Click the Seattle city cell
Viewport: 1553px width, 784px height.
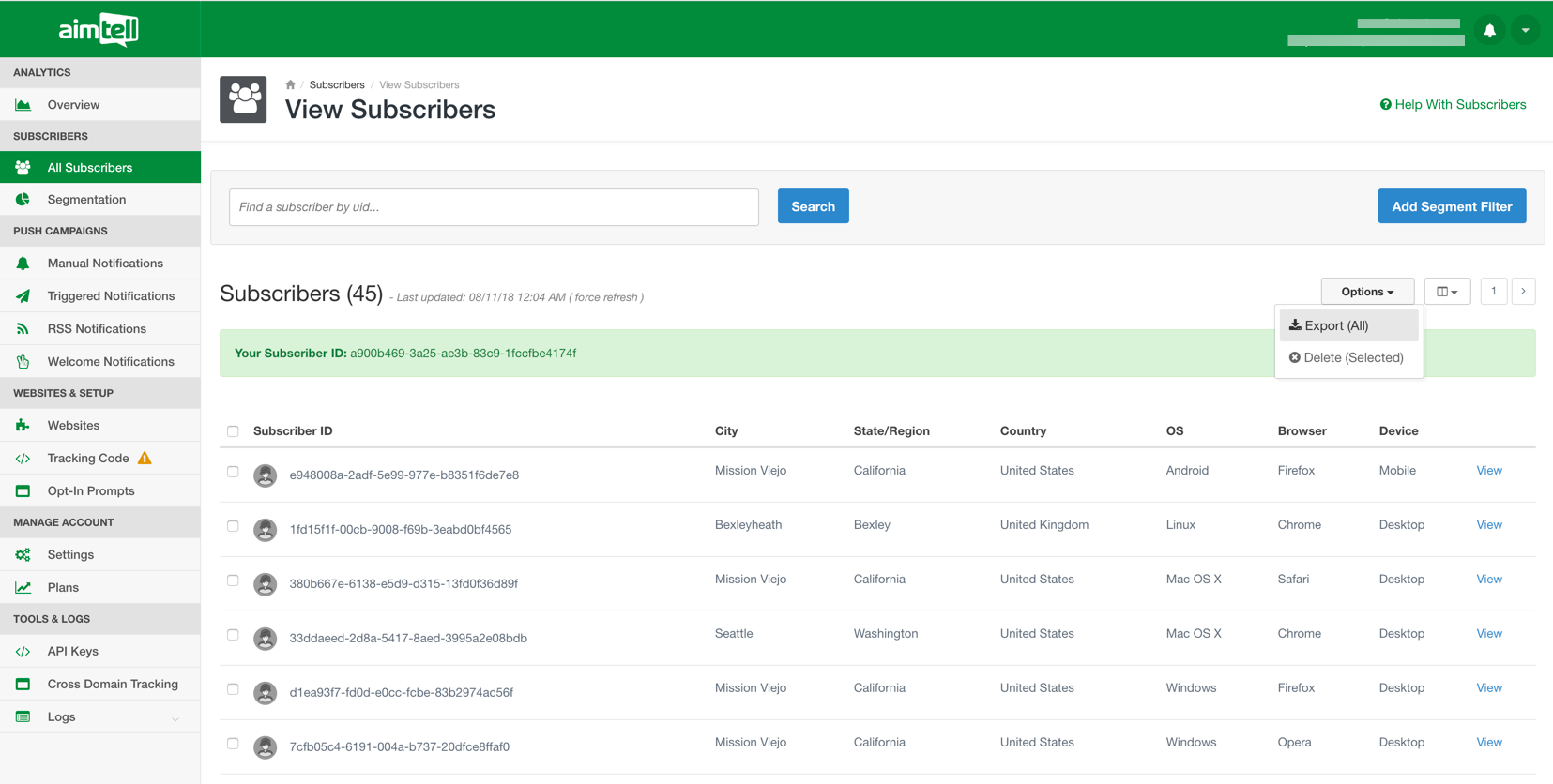point(734,634)
